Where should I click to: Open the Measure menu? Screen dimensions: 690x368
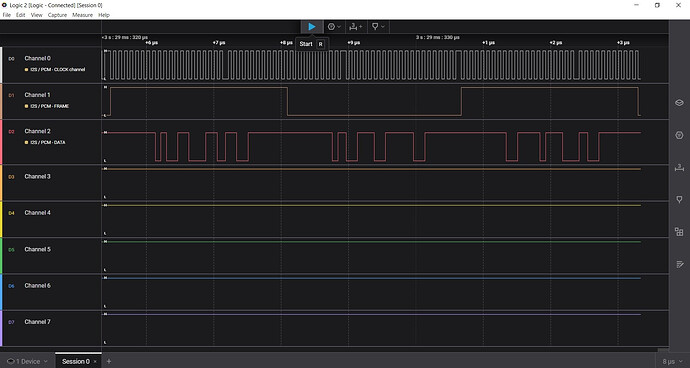(x=82, y=15)
